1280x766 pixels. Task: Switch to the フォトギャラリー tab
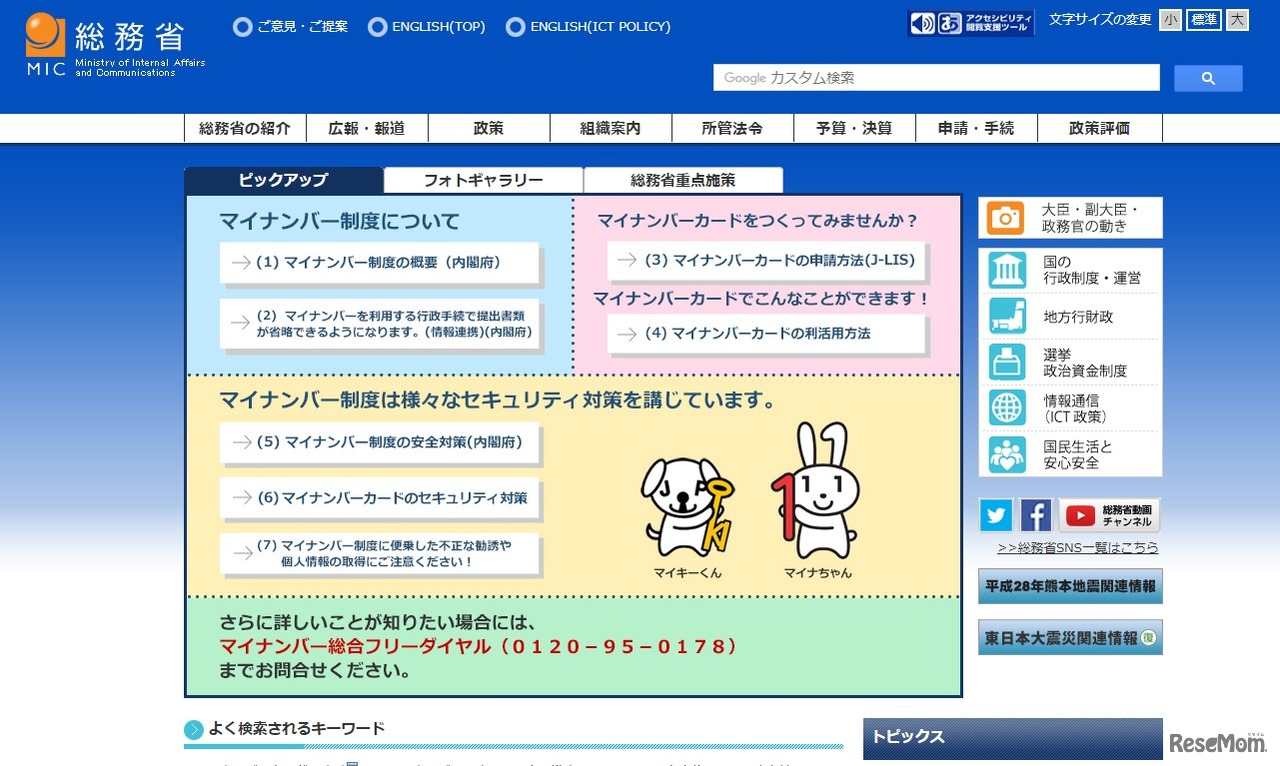pos(483,179)
